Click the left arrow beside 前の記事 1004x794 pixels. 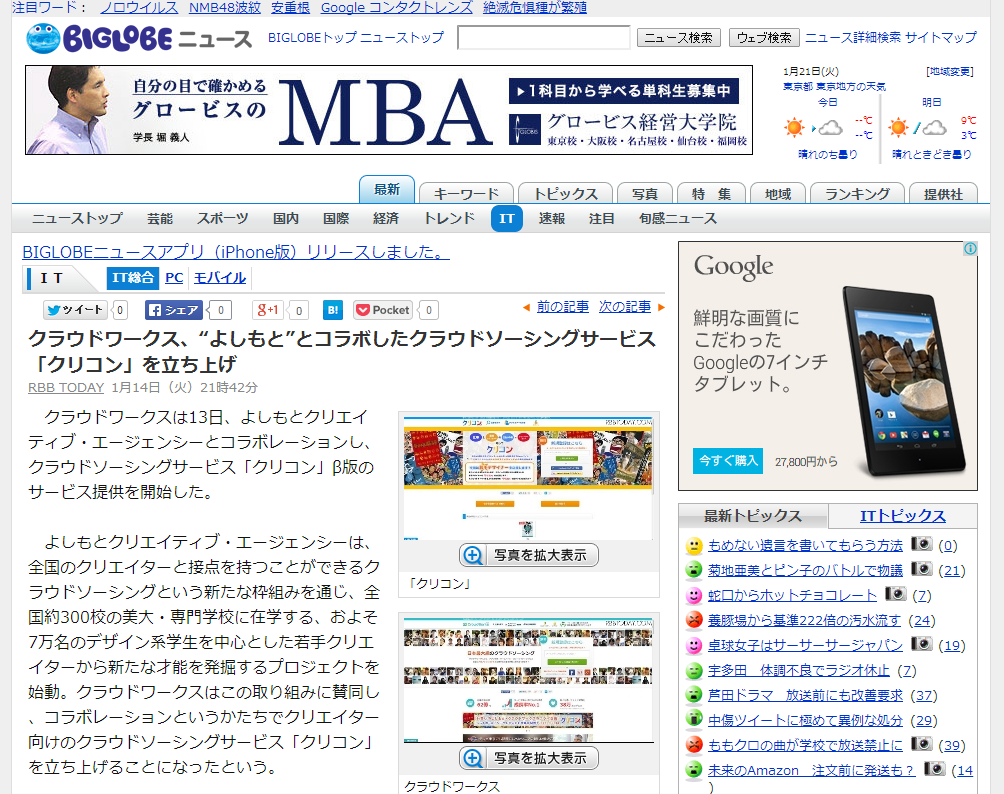[x=526, y=307]
